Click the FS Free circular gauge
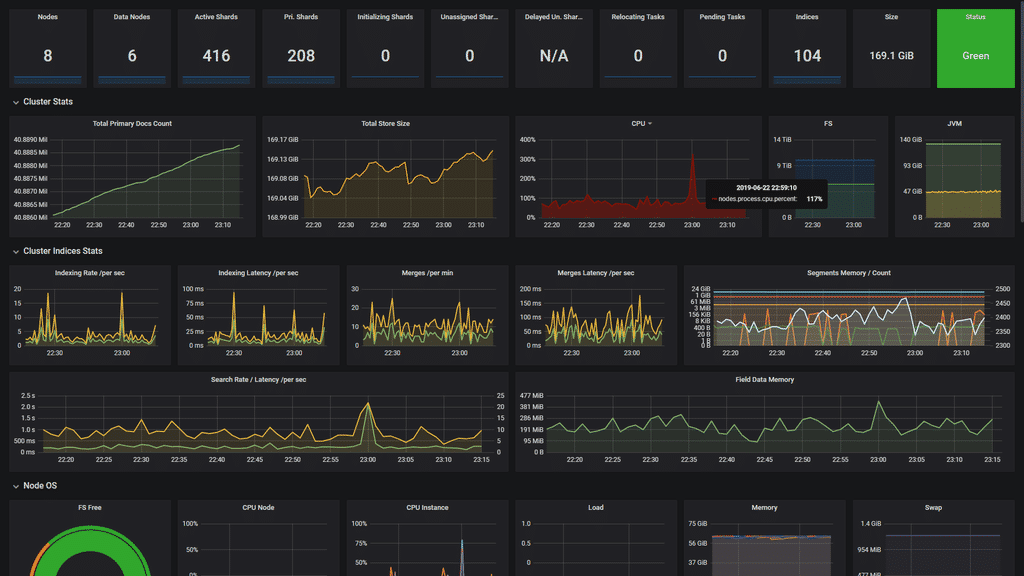This screenshot has height=576, width=1024. (x=90, y=551)
